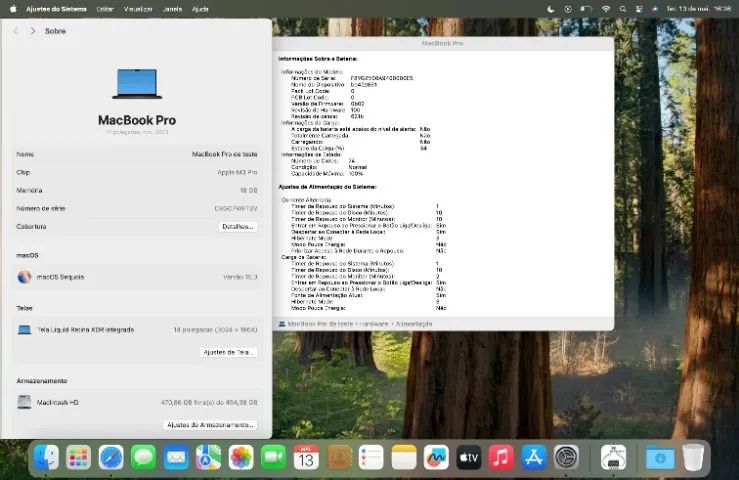Image resolution: width=739 pixels, height=480 pixels.
Task: Open the Trash in the Dock
Action: (x=692, y=457)
